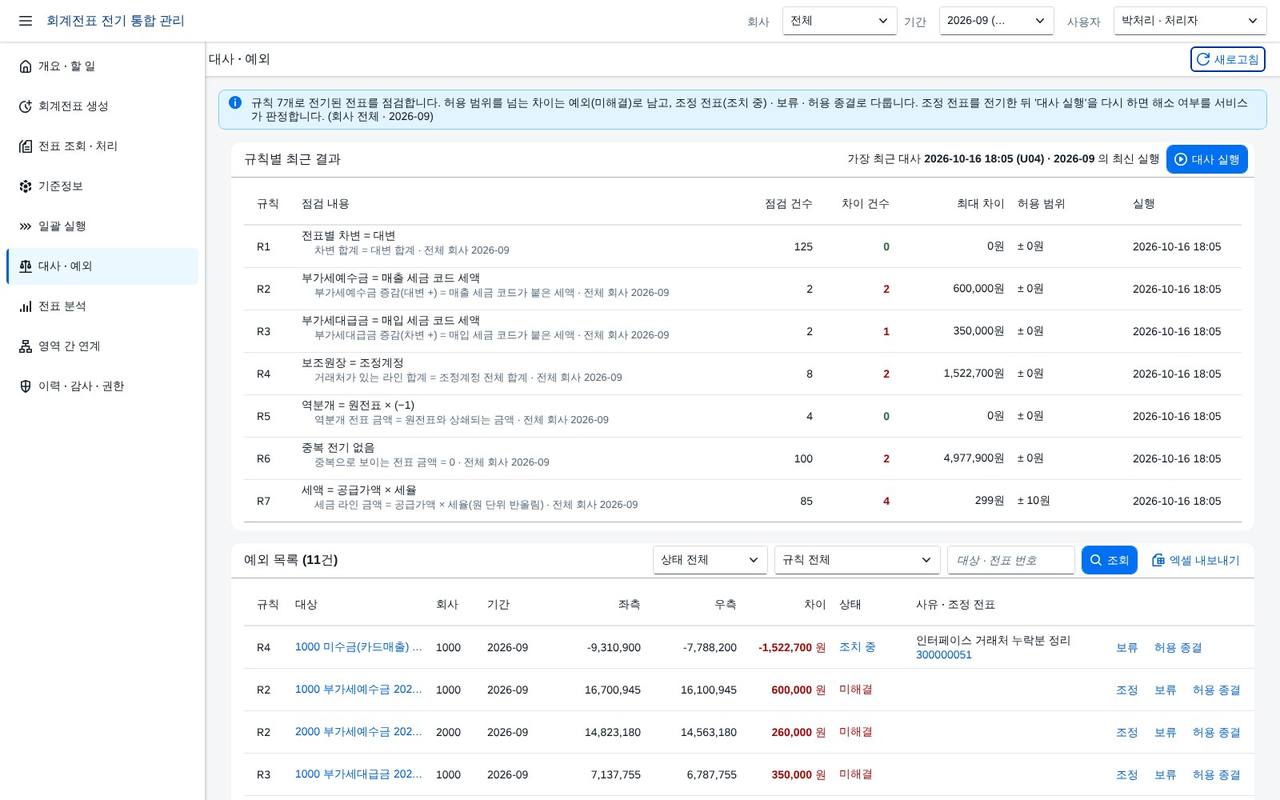The image size is (1280, 800).
Task: Open 전표 조회 · 처리 menu item
Action: [x=102, y=146]
